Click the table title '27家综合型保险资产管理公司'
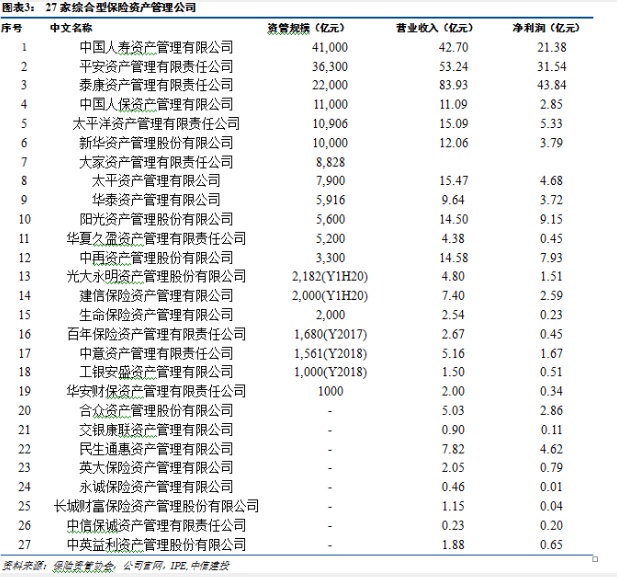The height and width of the screenshot is (577, 617). pos(120,7)
